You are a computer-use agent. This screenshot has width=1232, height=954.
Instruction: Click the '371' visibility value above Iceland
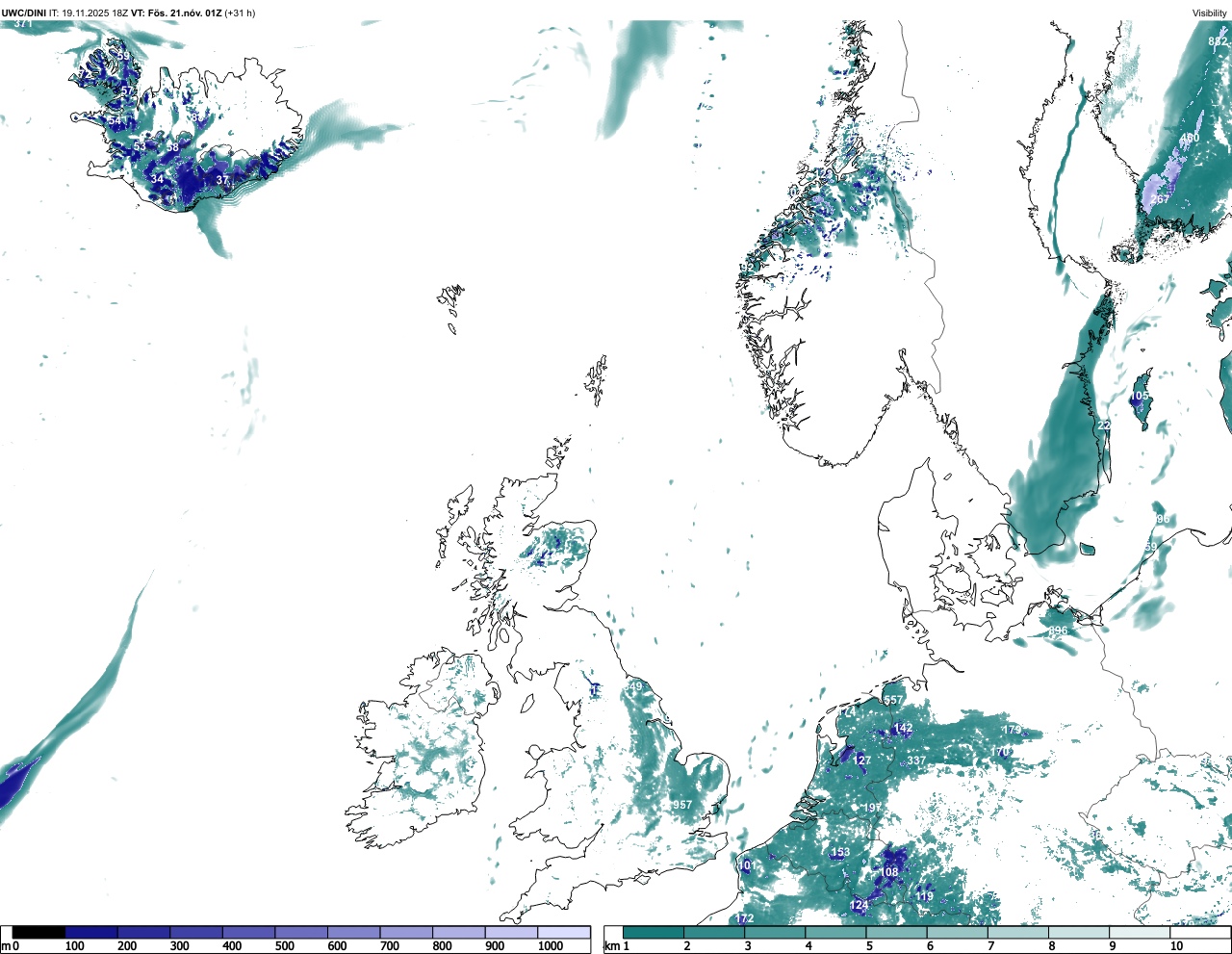(x=23, y=23)
